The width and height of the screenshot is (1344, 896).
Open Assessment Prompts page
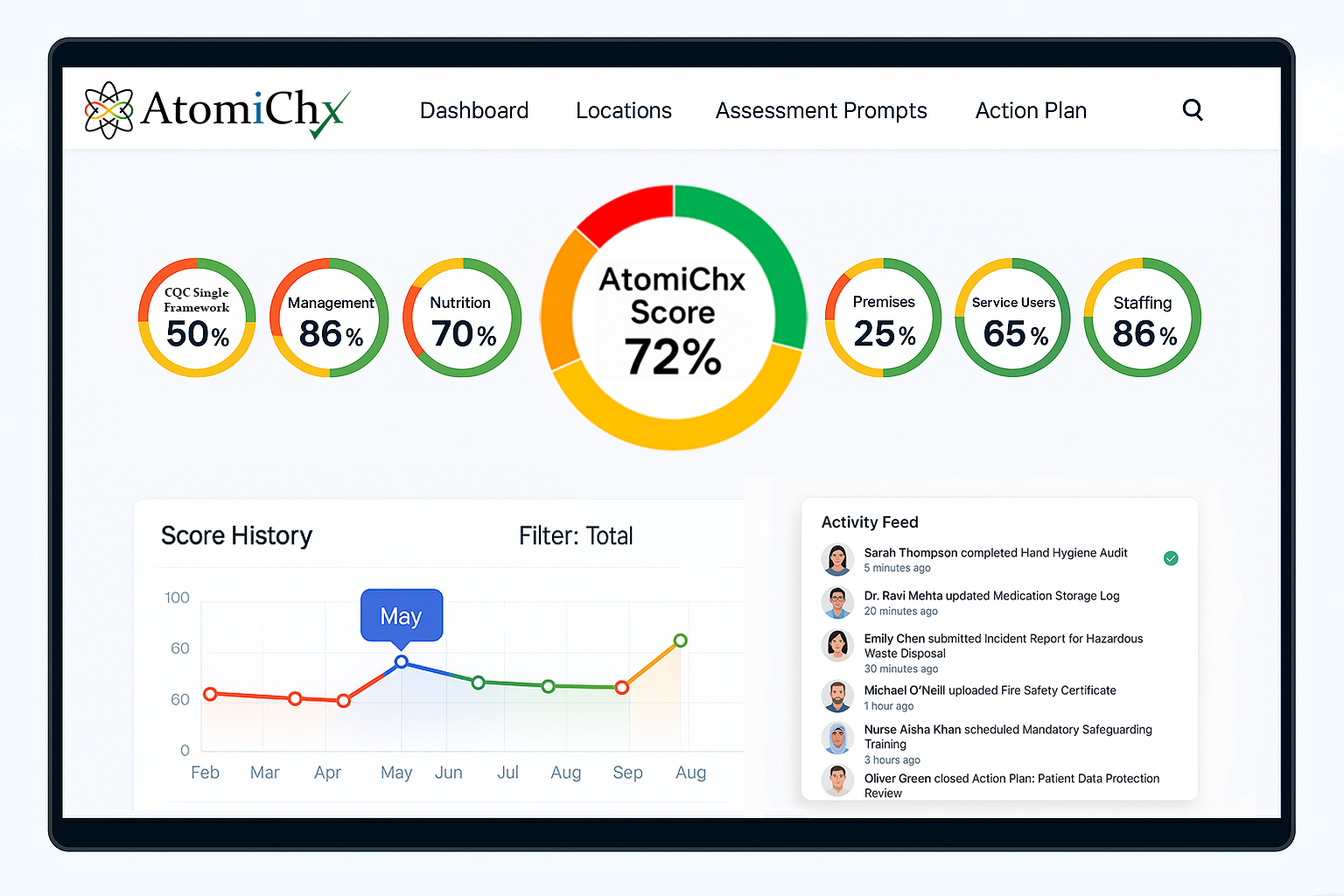(822, 110)
